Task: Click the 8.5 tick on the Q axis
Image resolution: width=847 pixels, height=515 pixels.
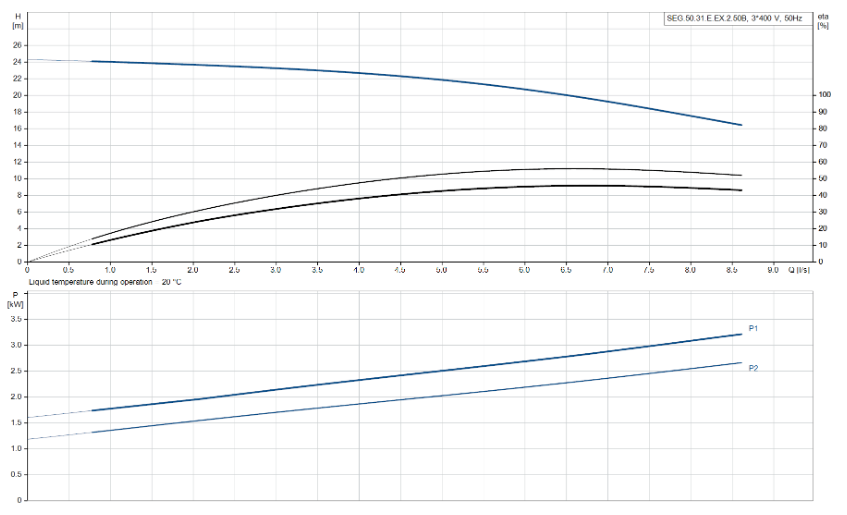Action: tap(732, 270)
